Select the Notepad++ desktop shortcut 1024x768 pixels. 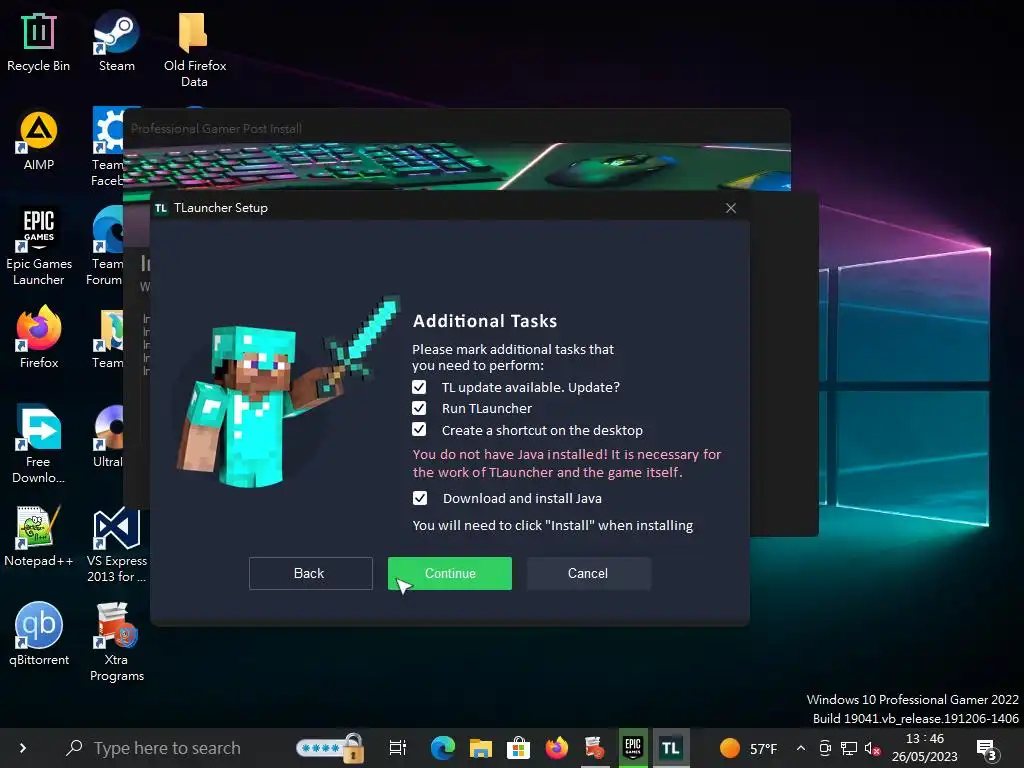[39, 536]
